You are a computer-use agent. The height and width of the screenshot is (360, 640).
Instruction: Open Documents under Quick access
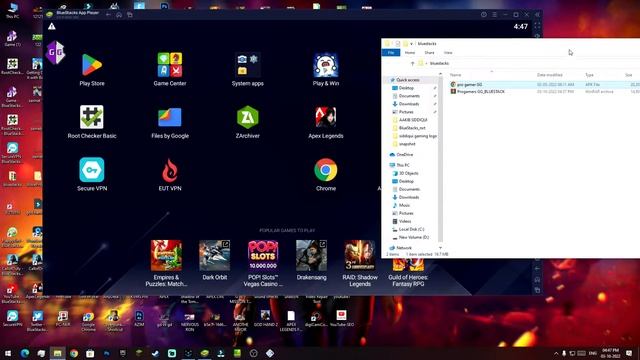point(409,96)
